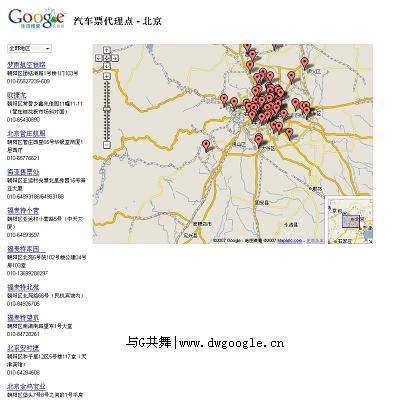
Task: Click the blue viewport rectangle in the overview map
Action: pyautogui.click(x=351, y=221)
